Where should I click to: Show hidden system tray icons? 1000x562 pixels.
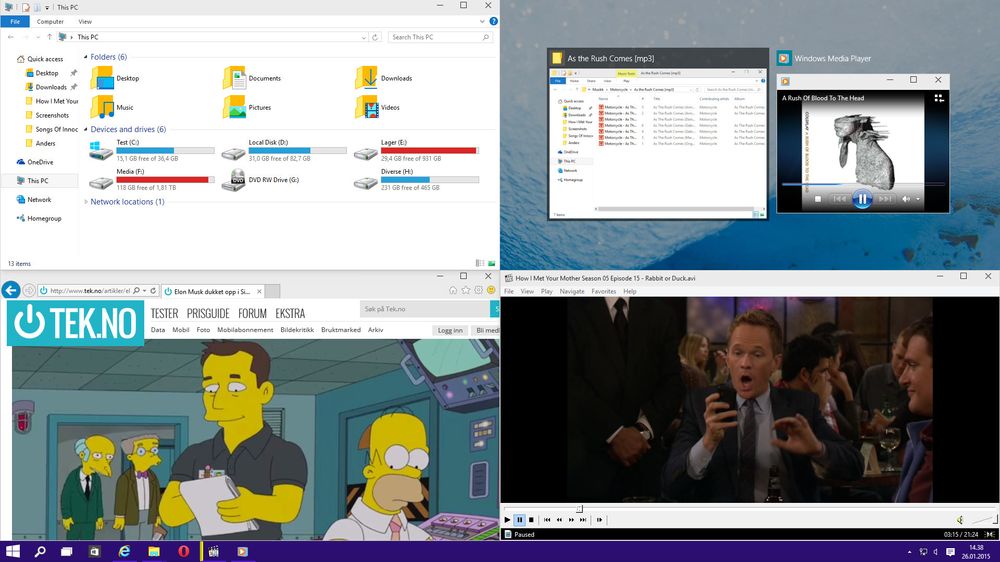909,552
